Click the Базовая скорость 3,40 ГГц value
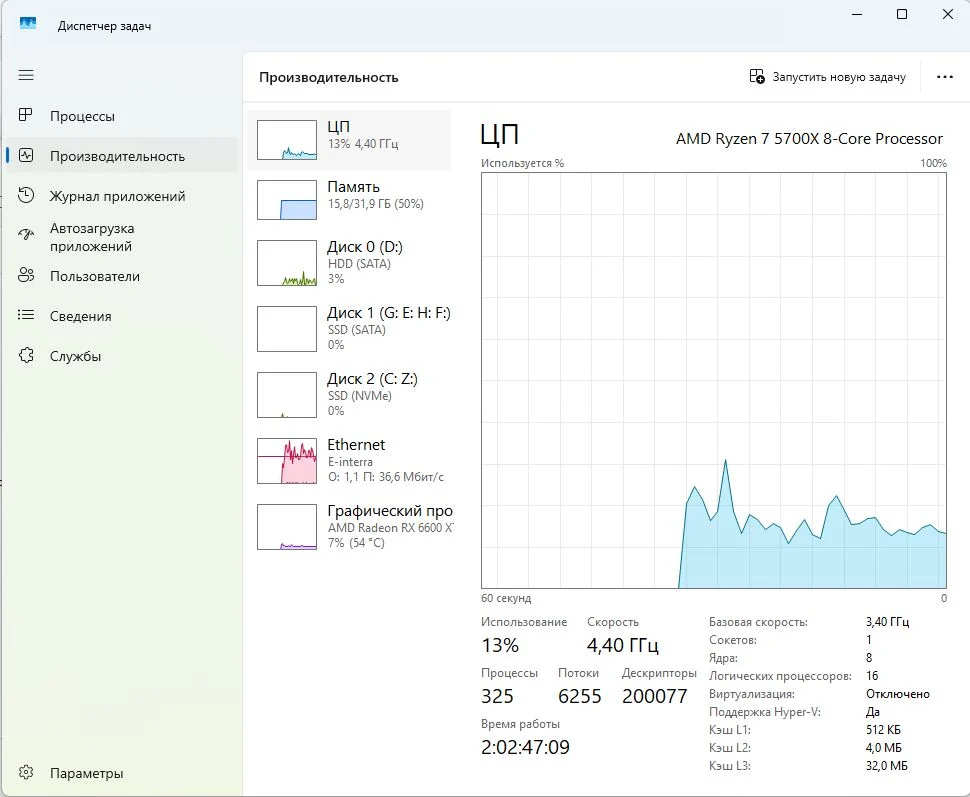The width and height of the screenshot is (970, 797). click(x=888, y=622)
